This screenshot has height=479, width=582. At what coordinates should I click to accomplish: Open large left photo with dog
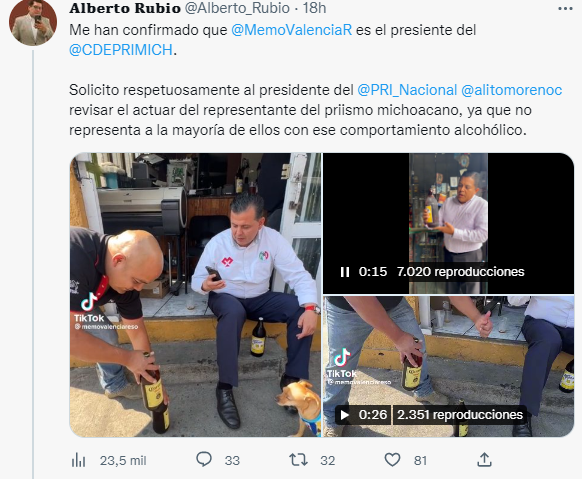click(x=196, y=295)
